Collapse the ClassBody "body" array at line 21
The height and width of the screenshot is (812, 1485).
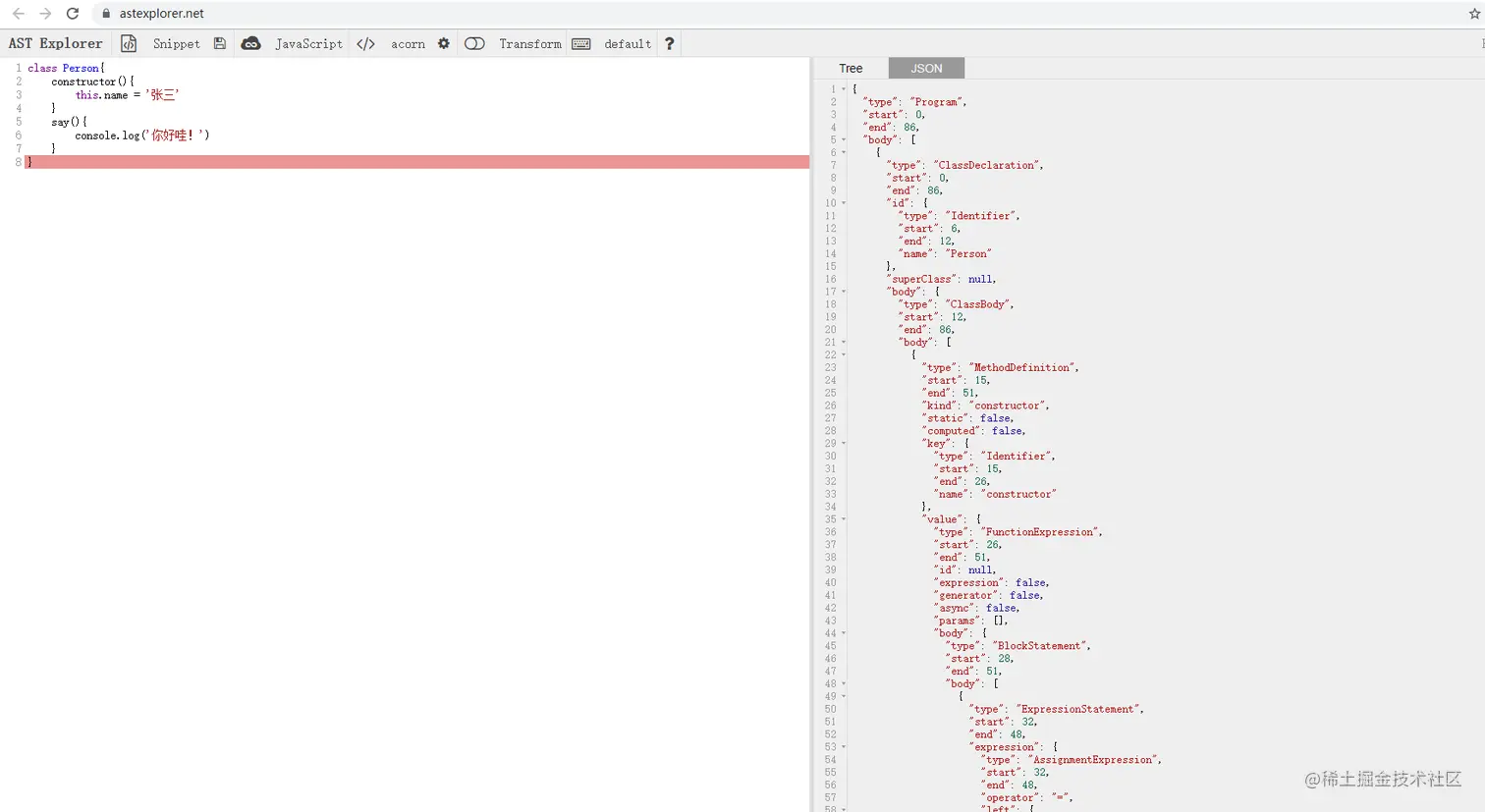point(844,343)
